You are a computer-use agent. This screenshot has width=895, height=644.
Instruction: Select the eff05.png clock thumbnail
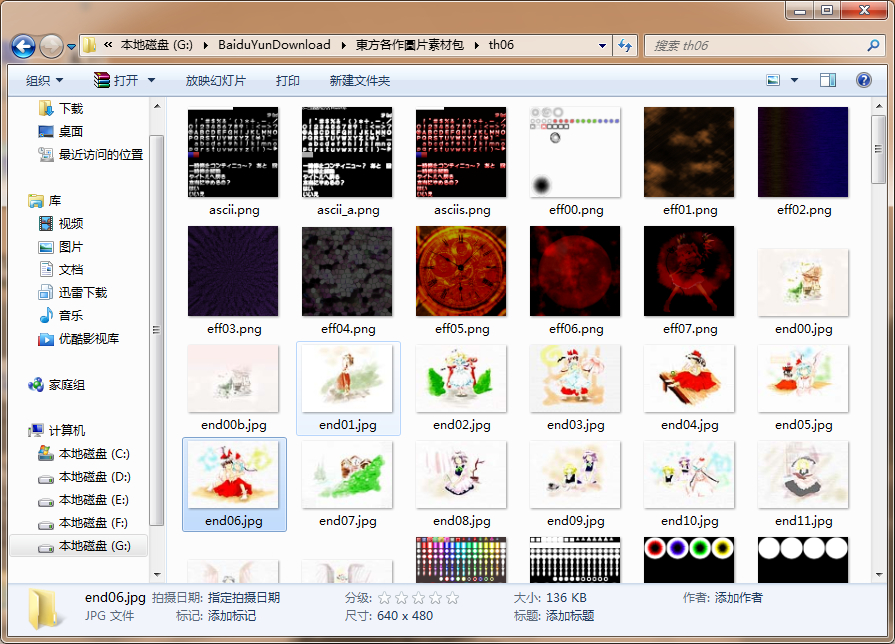[x=462, y=271]
